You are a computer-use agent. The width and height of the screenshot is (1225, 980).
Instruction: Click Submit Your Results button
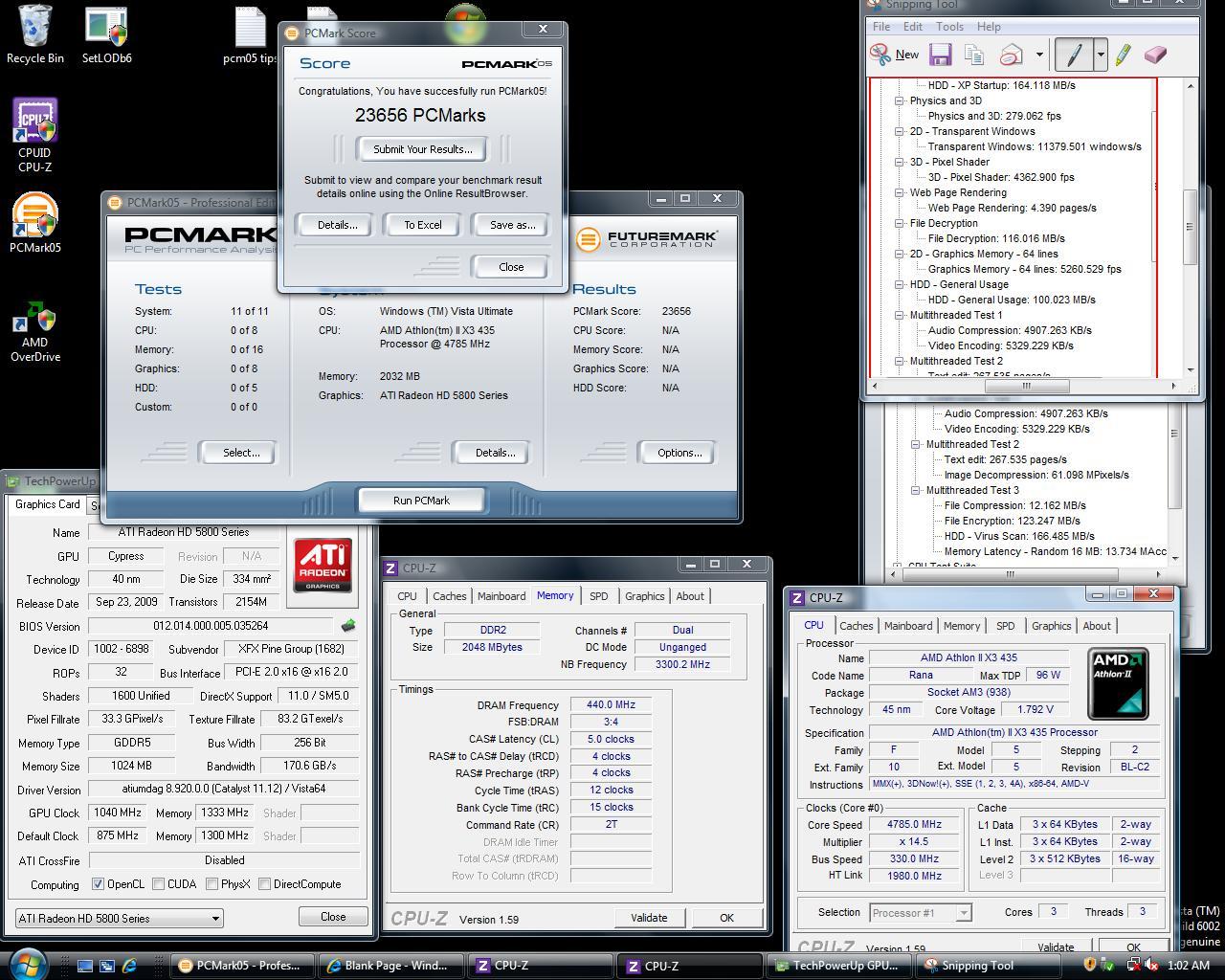[x=422, y=149]
